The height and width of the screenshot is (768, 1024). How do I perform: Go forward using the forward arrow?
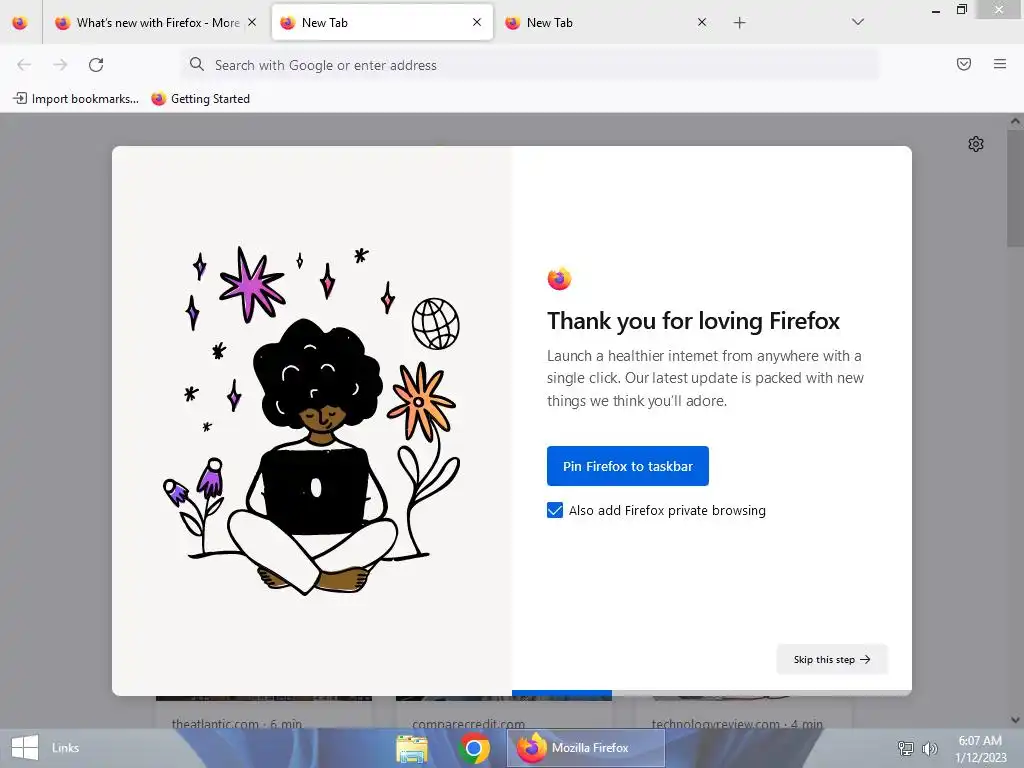(60, 65)
